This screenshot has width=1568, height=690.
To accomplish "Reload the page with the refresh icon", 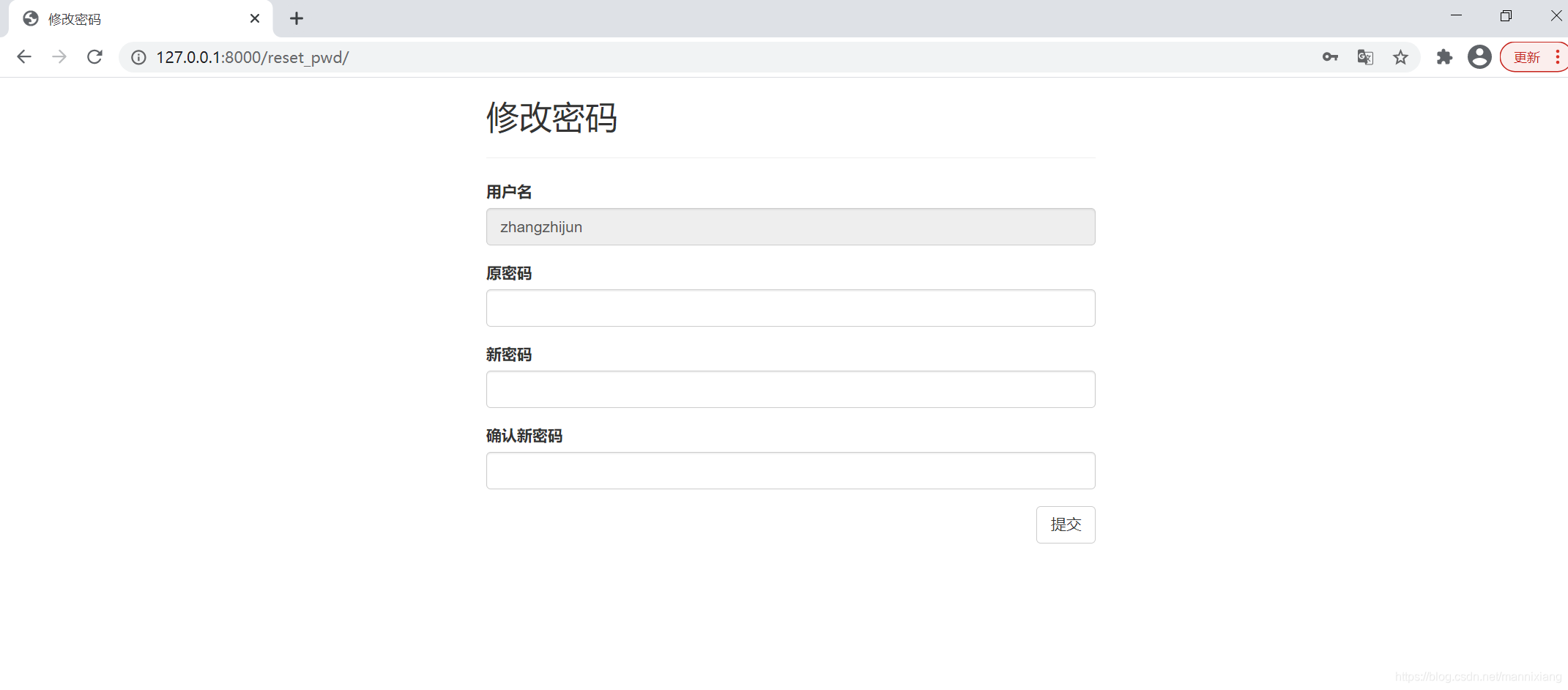I will click(94, 57).
